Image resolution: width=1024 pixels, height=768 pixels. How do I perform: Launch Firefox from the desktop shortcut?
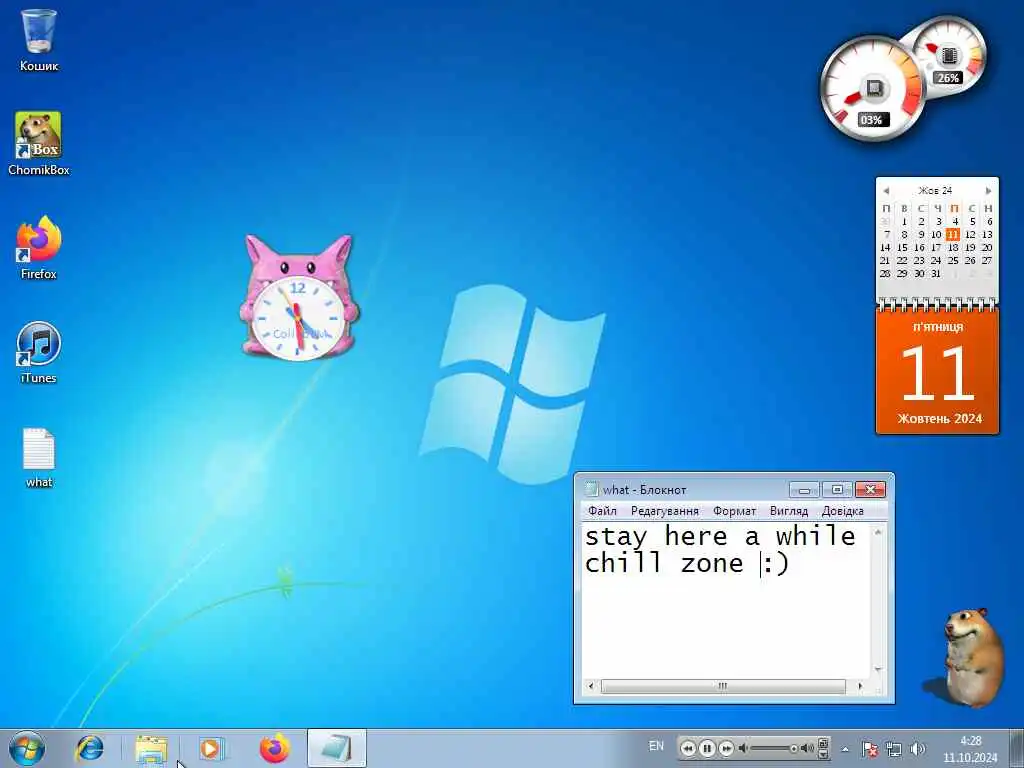pyautogui.click(x=39, y=248)
